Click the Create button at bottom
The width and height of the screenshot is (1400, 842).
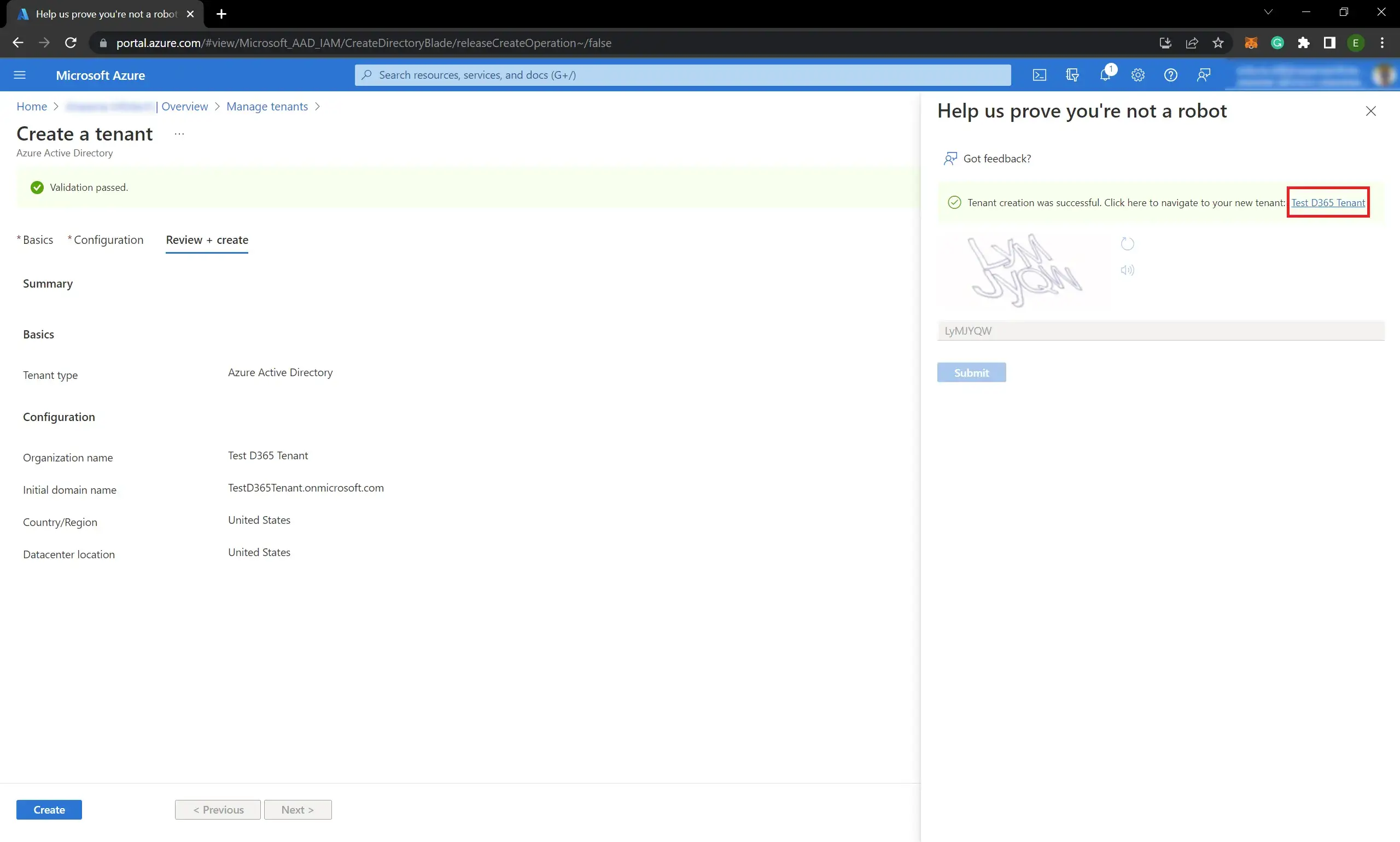(49, 809)
